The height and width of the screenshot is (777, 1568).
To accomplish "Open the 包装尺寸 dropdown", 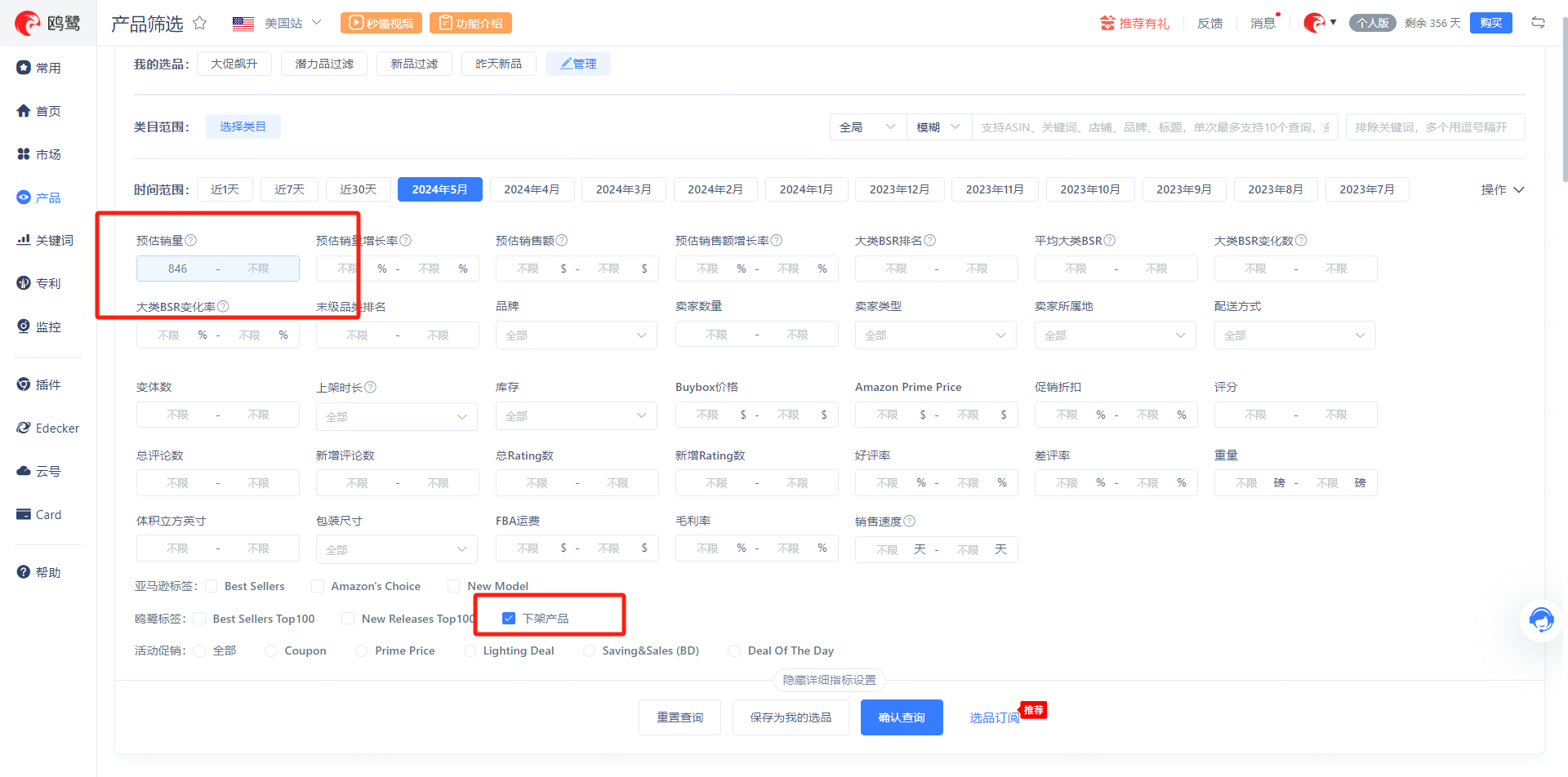I will click(x=397, y=549).
